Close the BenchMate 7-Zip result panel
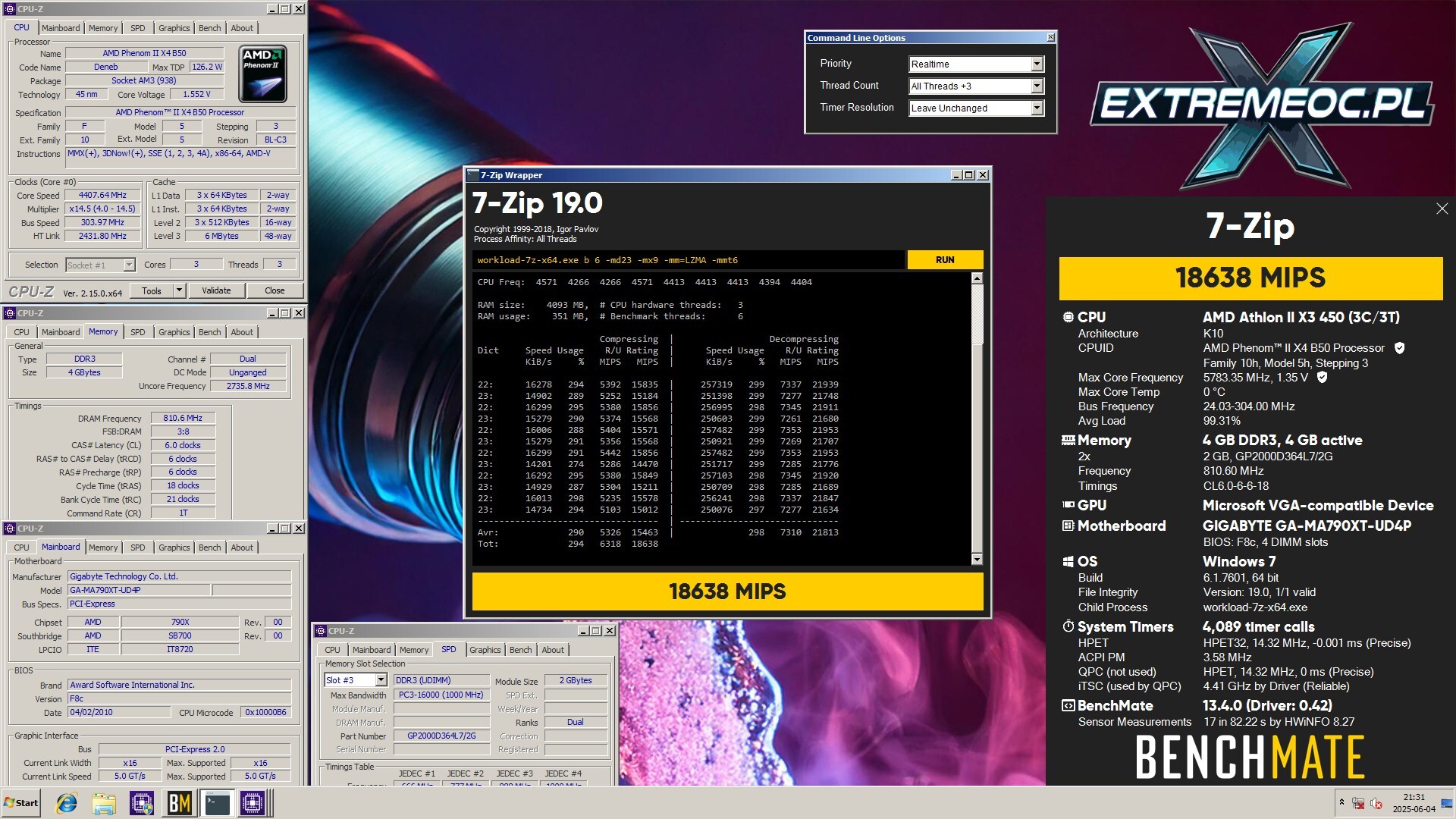The width and height of the screenshot is (1456, 819). pos(1442,209)
